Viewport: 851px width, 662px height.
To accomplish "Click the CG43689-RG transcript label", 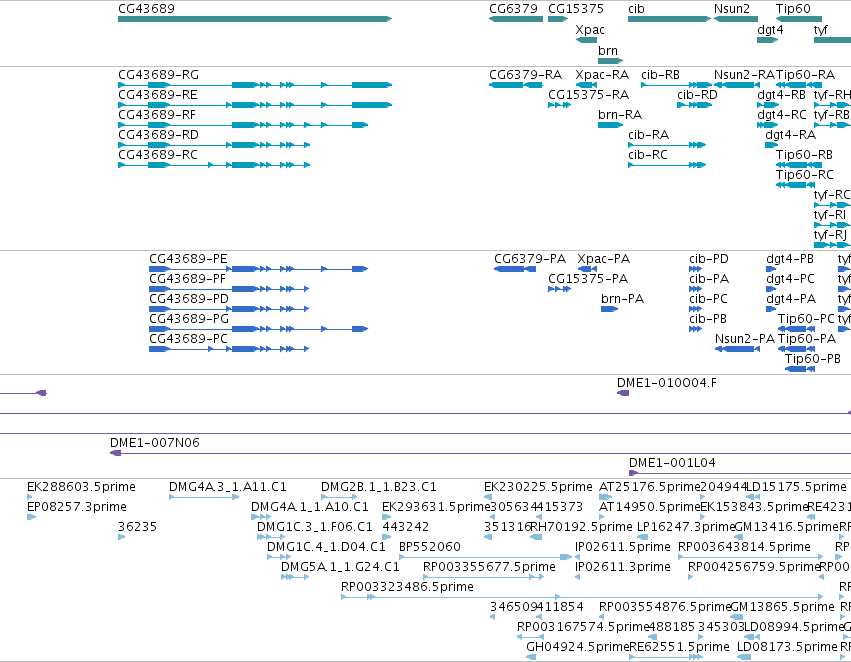I will pyautogui.click(x=158, y=75).
